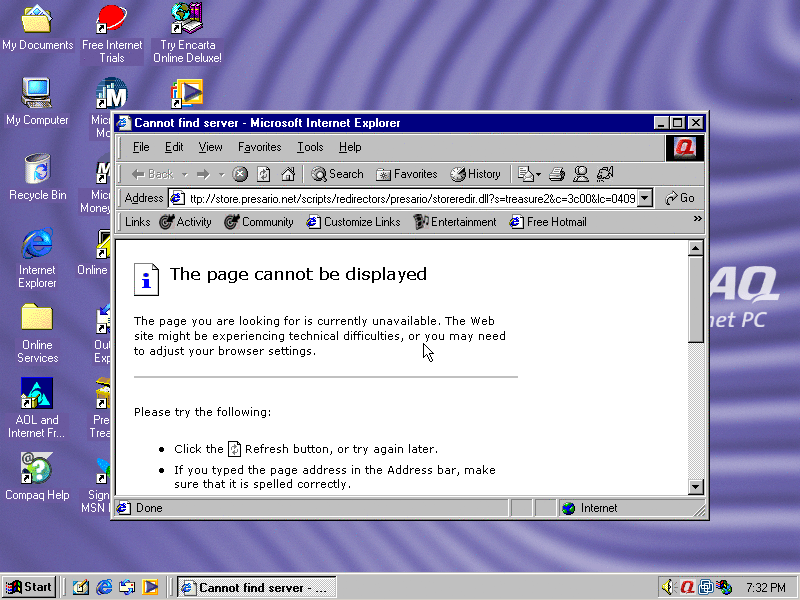Open the Forward history dropdown arrow
The image size is (800, 600).
[x=221, y=174]
